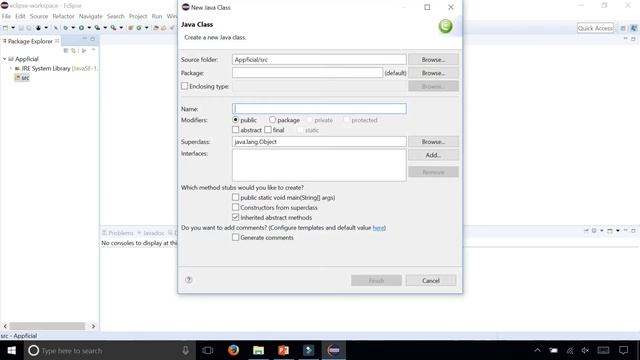Click the Add interfaces button

(x=433, y=155)
